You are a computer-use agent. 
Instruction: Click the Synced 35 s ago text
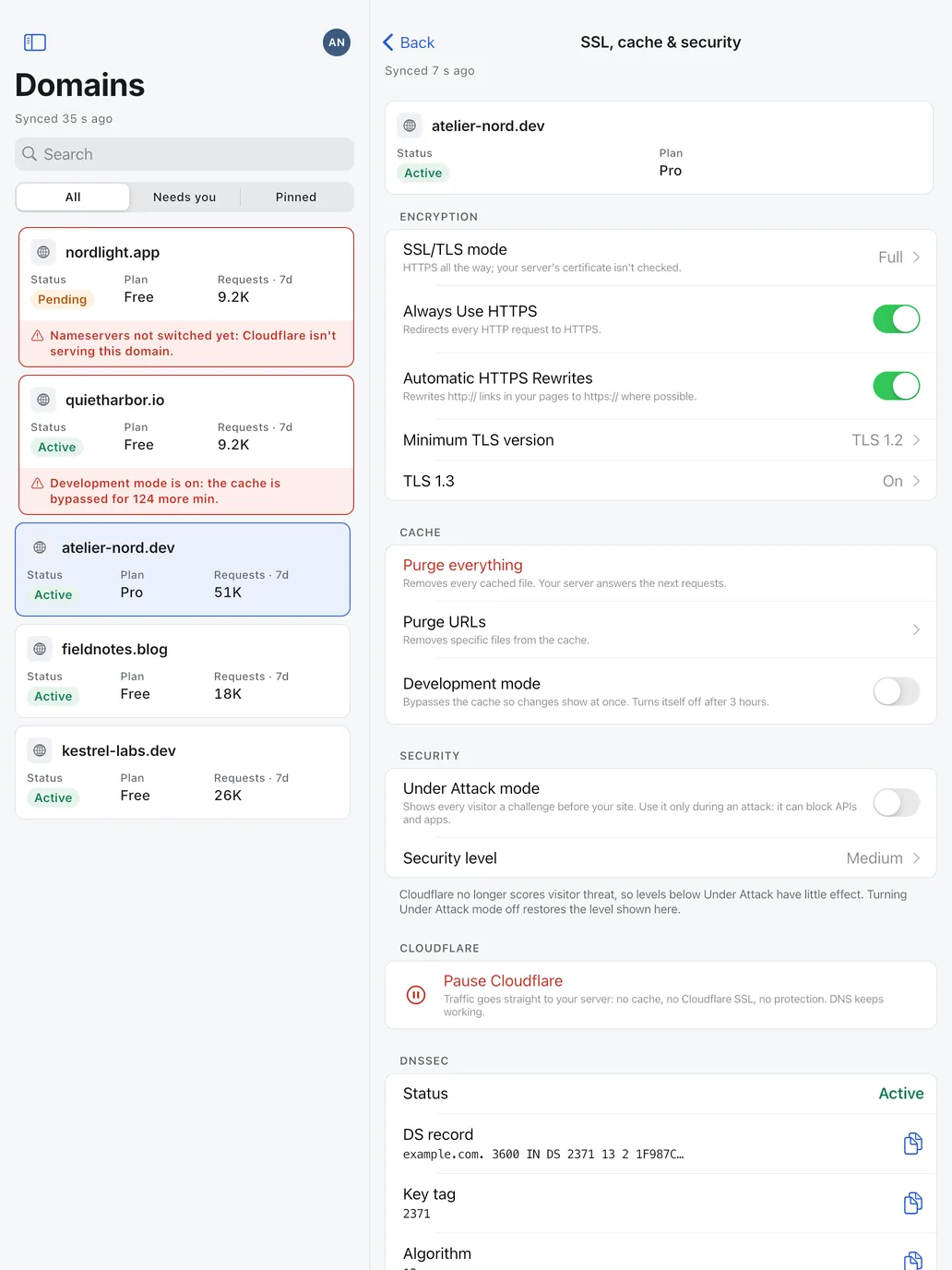(x=64, y=118)
